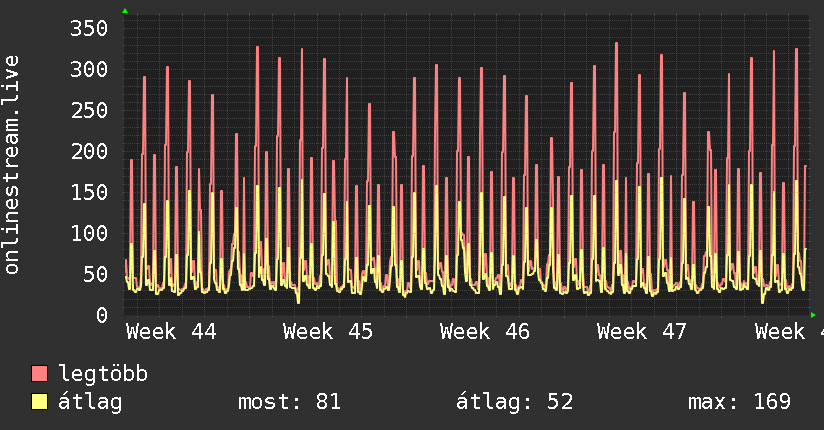The height and width of the screenshot is (430, 824).
Task: Click the 50 y-axis value
Action: (96, 274)
